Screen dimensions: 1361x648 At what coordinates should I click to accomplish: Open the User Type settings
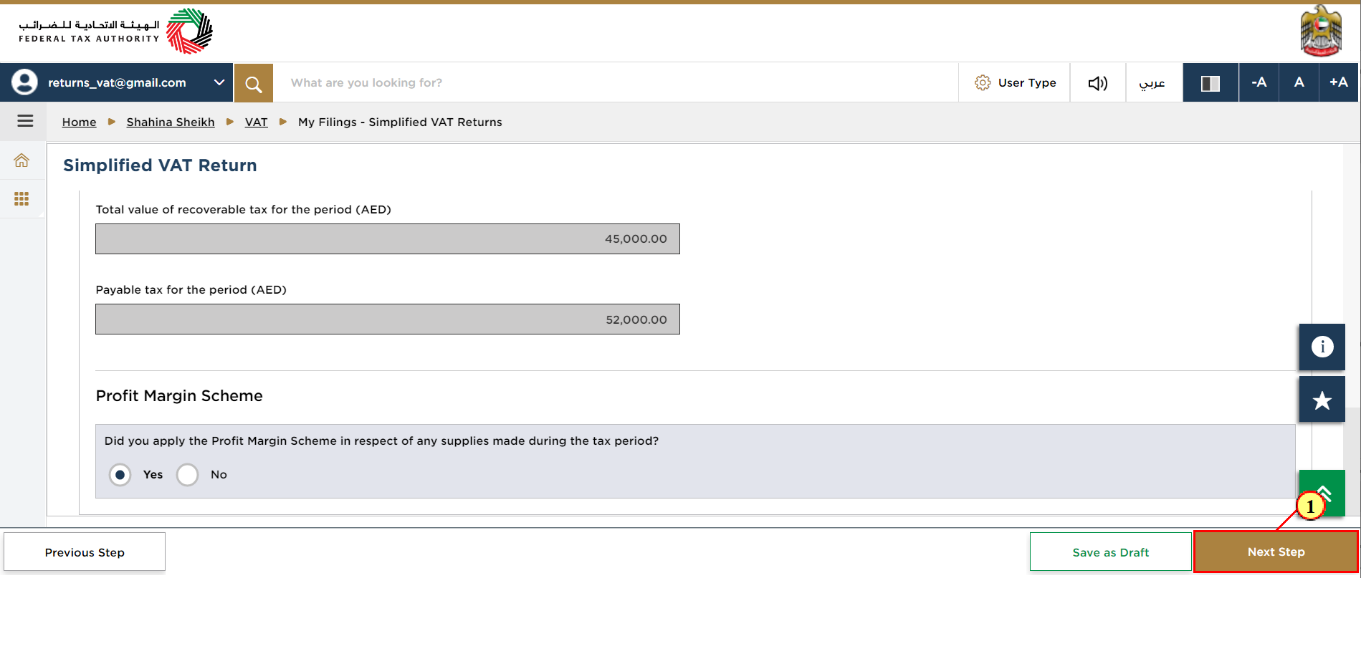click(x=1015, y=83)
